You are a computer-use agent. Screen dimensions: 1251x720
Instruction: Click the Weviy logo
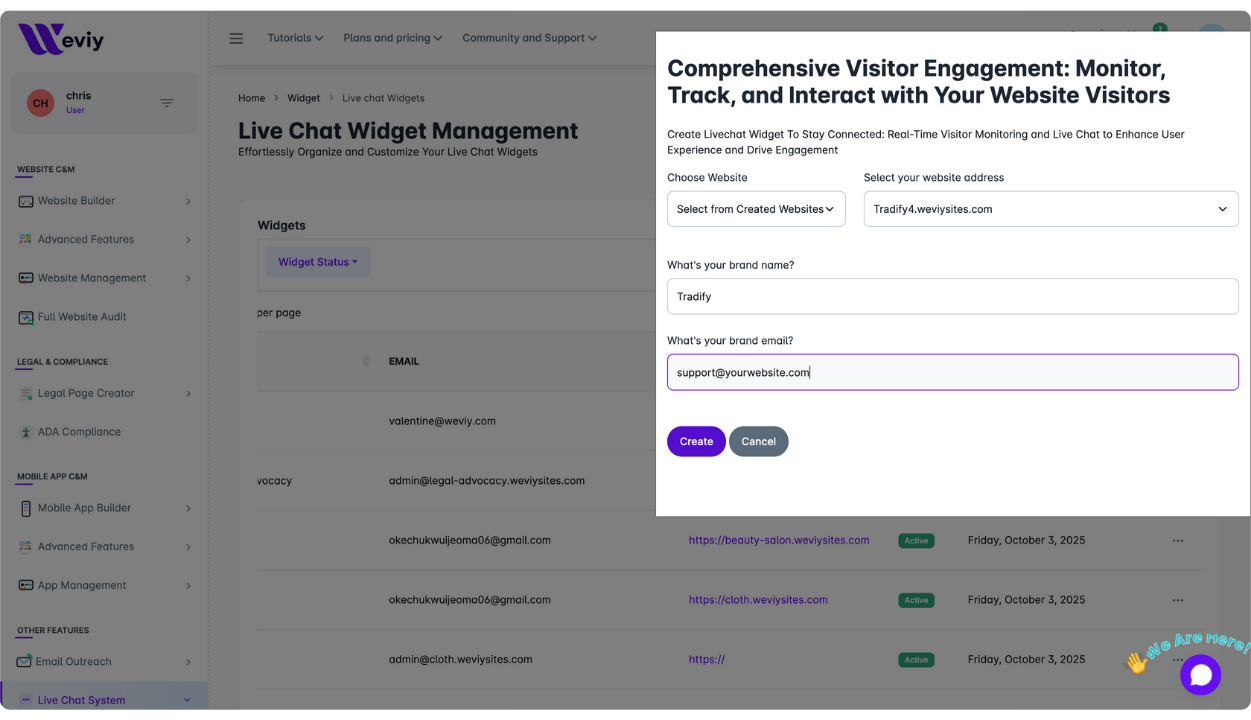pos(61,39)
